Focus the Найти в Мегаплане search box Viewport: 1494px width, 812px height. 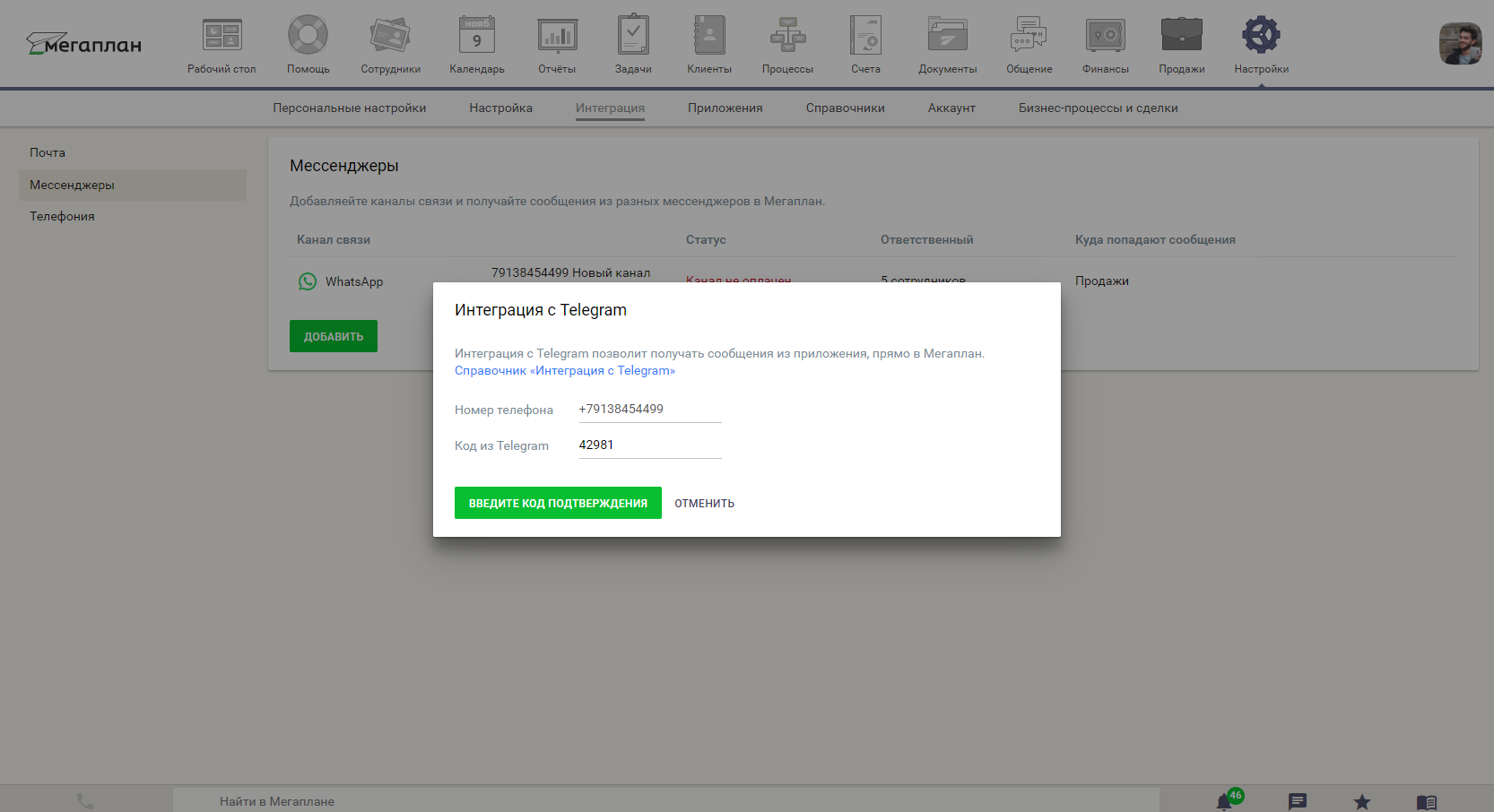[x=665, y=801]
